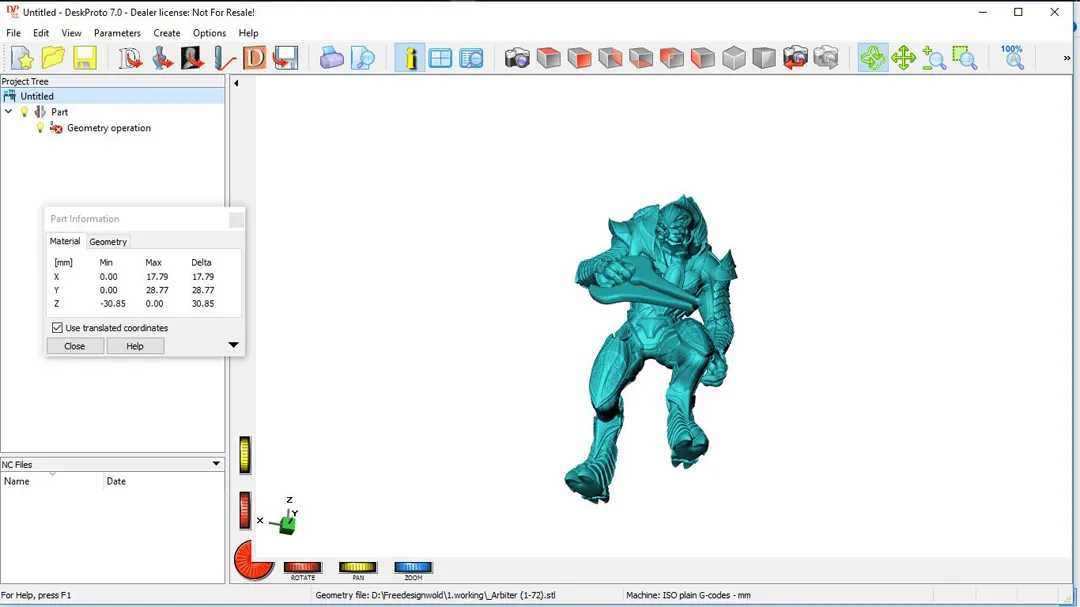
Task: Switch to the Material tab
Action: (x=65, y=241)
